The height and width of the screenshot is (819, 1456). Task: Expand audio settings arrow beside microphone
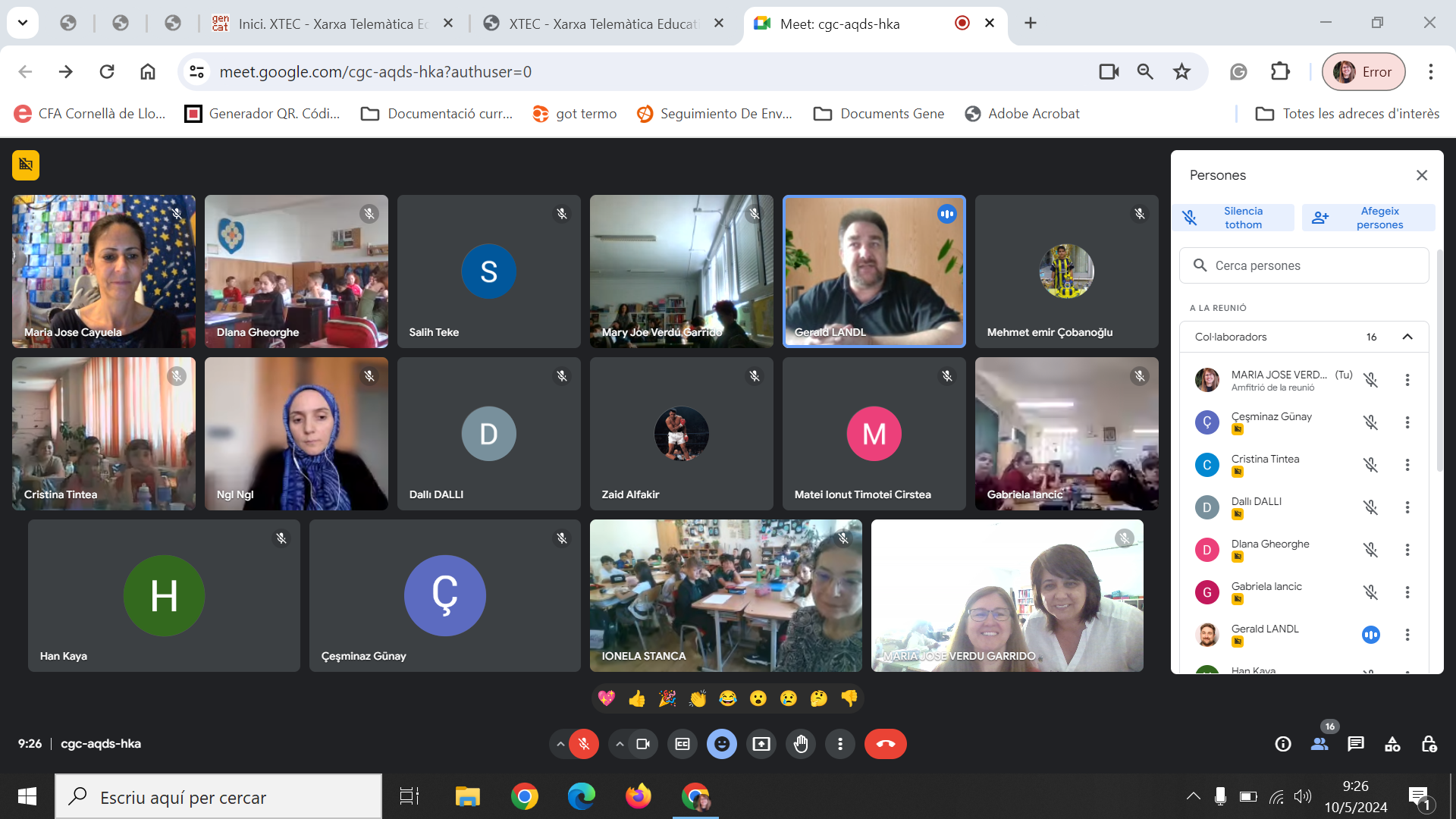[x=560, y=744]
